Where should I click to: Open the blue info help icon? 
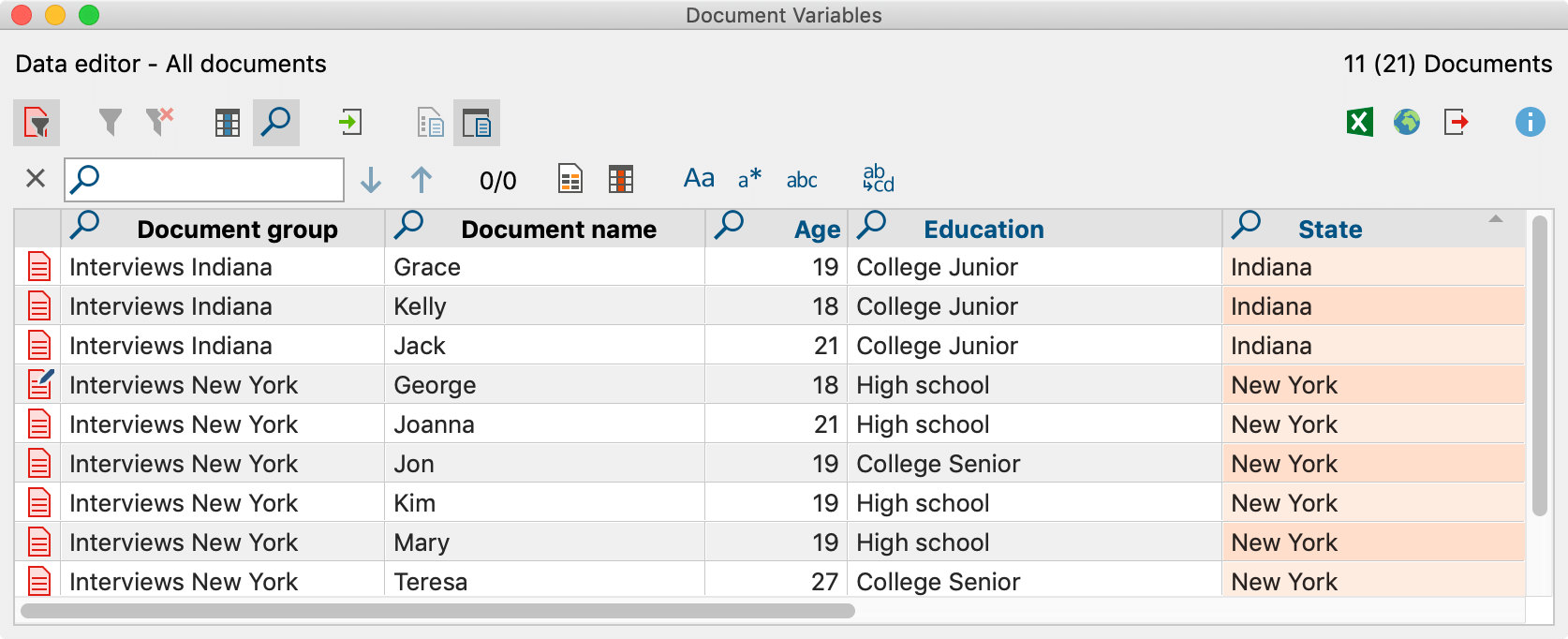(x=1530, y=122)
